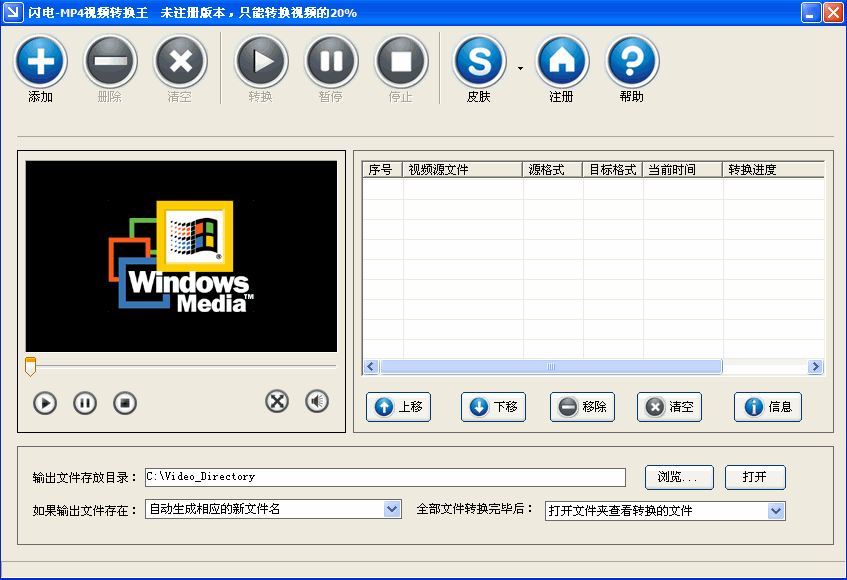
Task: Expand the skin dropdown arrow beside 皮肤
Action: coord(520,68)
